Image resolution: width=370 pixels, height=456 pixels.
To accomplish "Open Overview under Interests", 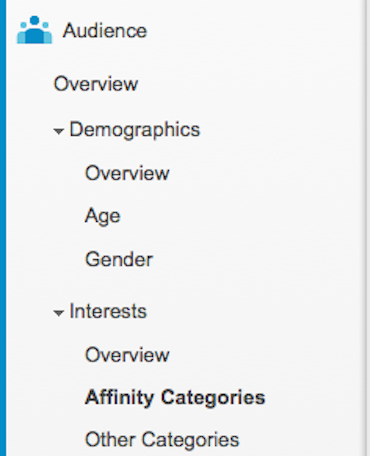I will click(x=127, y=354).
